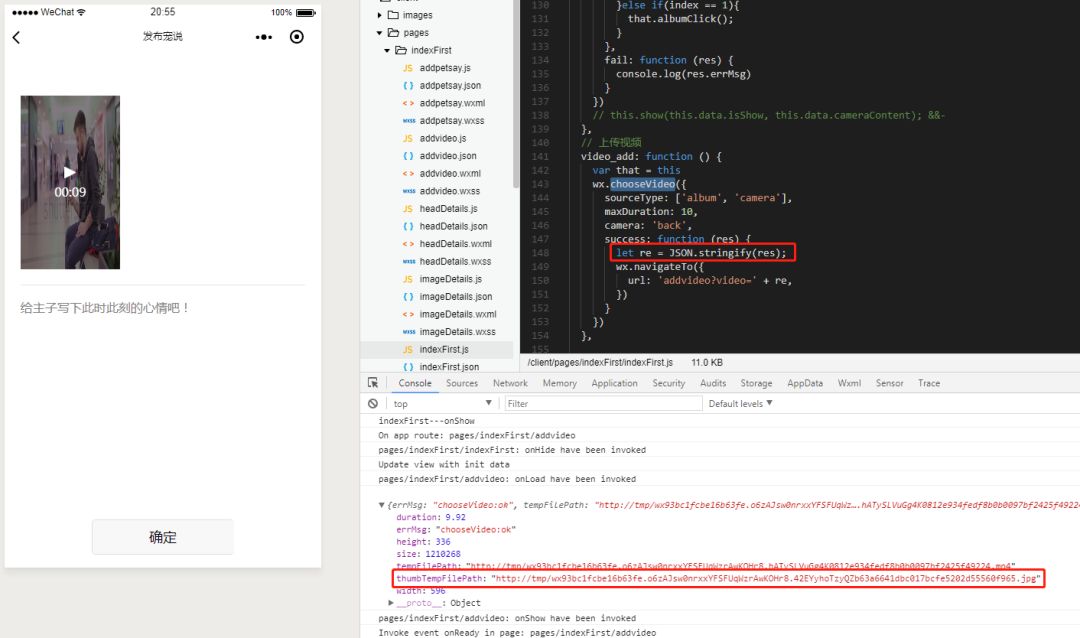Image resolution: width=1080 pixels, height=638 pixels.
Task: Switch to the Console tab
Action: (x=415, y=383)
